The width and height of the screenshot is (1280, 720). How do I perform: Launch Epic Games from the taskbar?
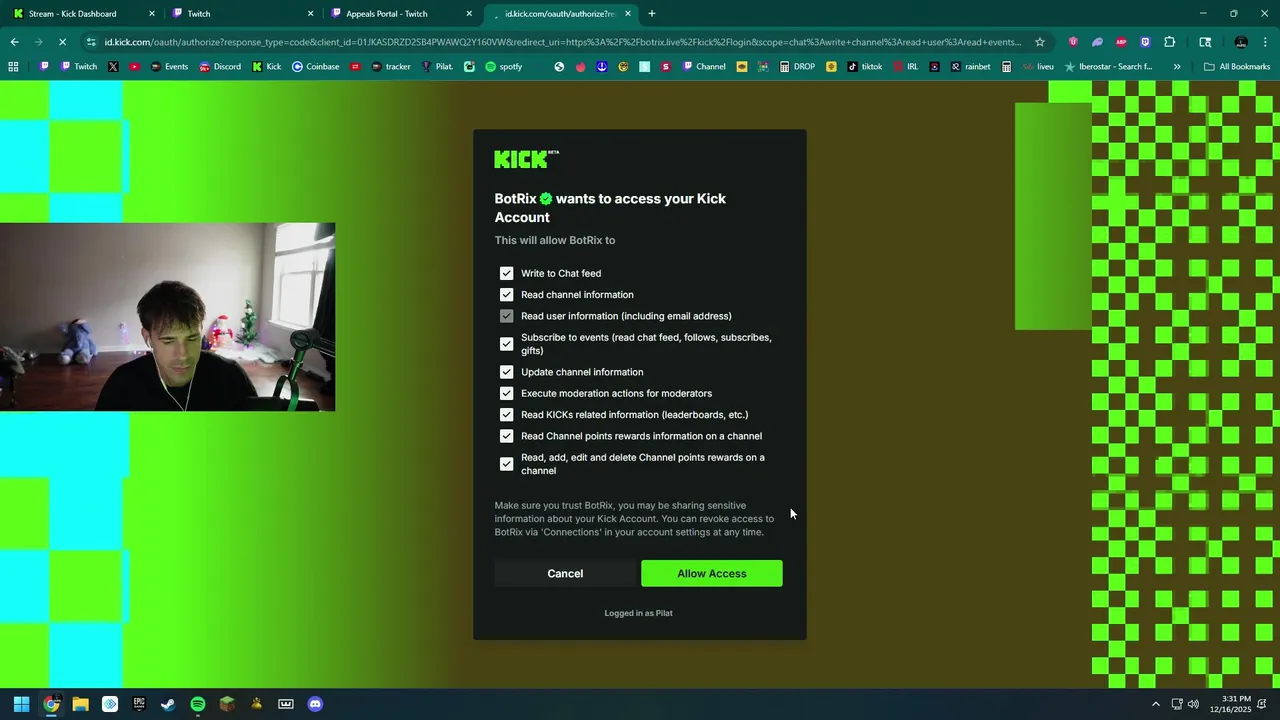click(x=139, y=704)
